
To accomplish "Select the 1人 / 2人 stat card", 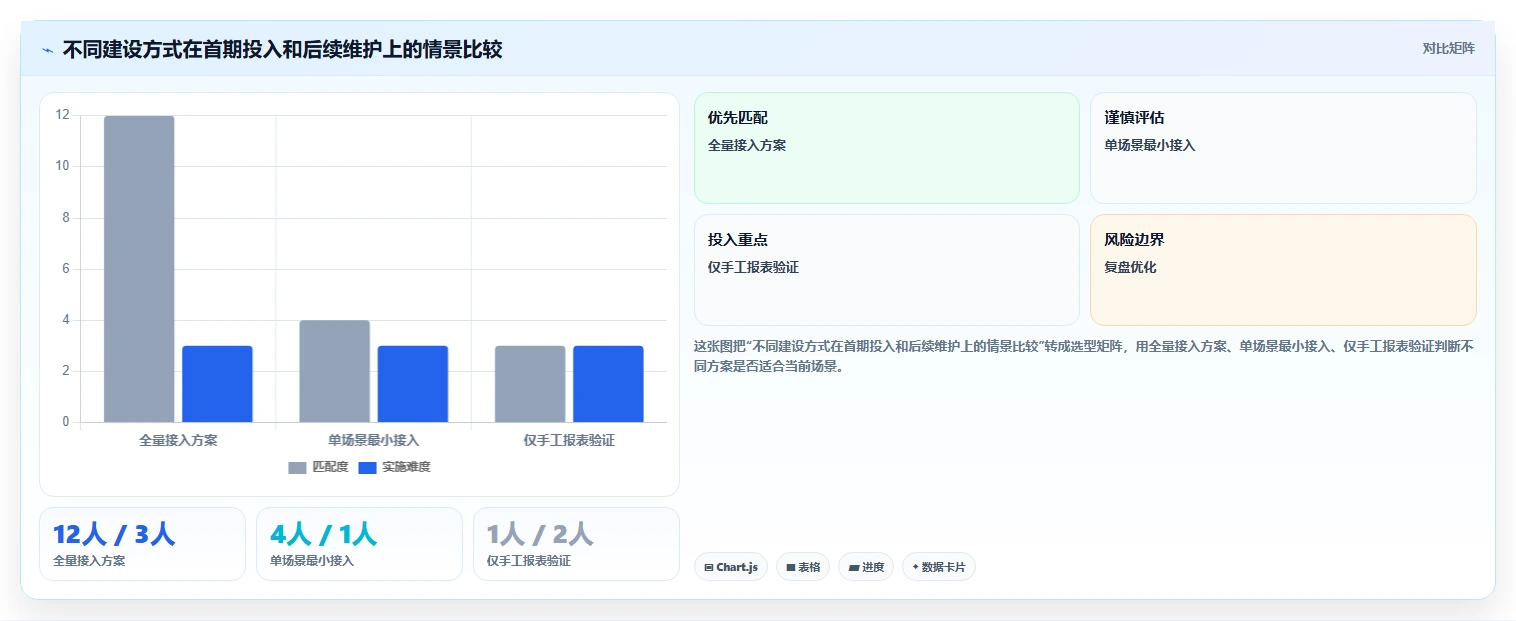I will click(x=576, y=544).
